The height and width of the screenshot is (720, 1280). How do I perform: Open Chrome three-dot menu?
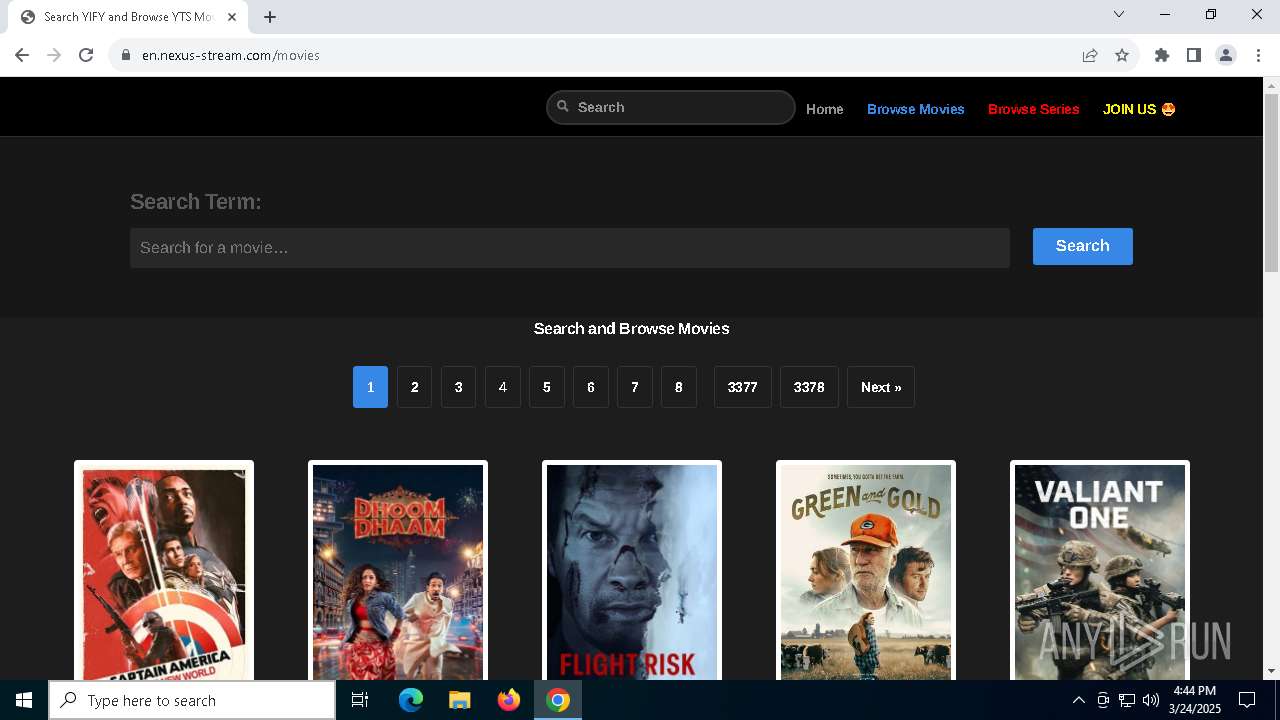[x=1258, y=55]
